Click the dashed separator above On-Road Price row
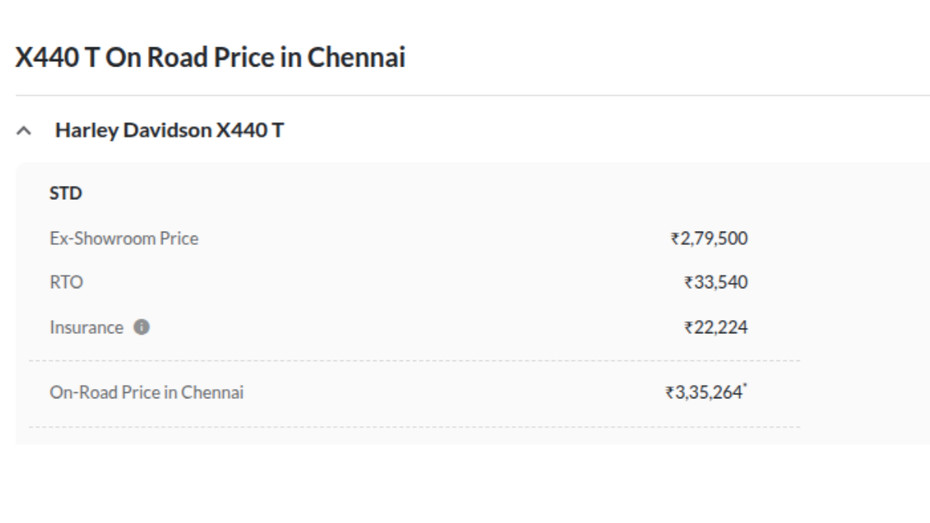 tap(414, 361)
